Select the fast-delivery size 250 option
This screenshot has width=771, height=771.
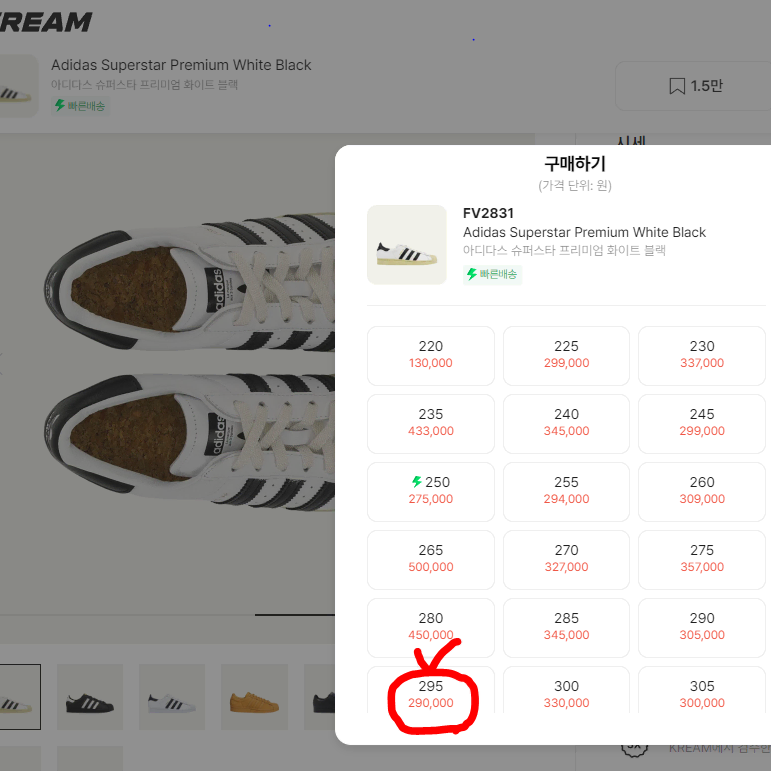click(x=430, y=491)
